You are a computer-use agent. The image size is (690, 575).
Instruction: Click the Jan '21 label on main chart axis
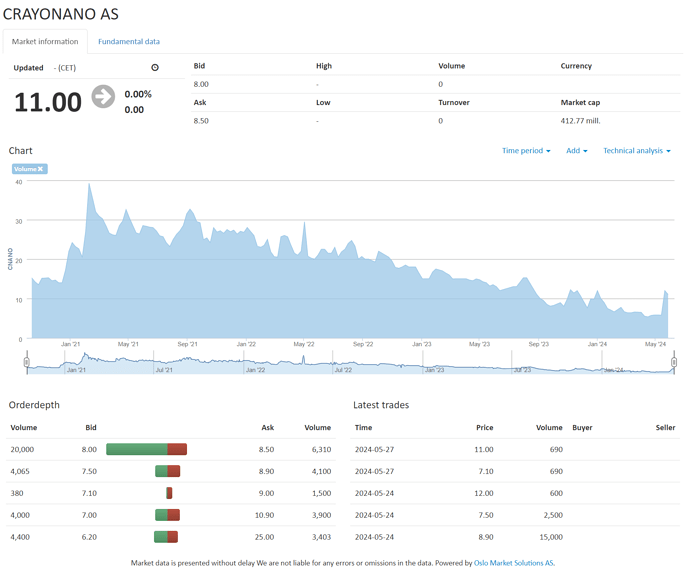70,344
